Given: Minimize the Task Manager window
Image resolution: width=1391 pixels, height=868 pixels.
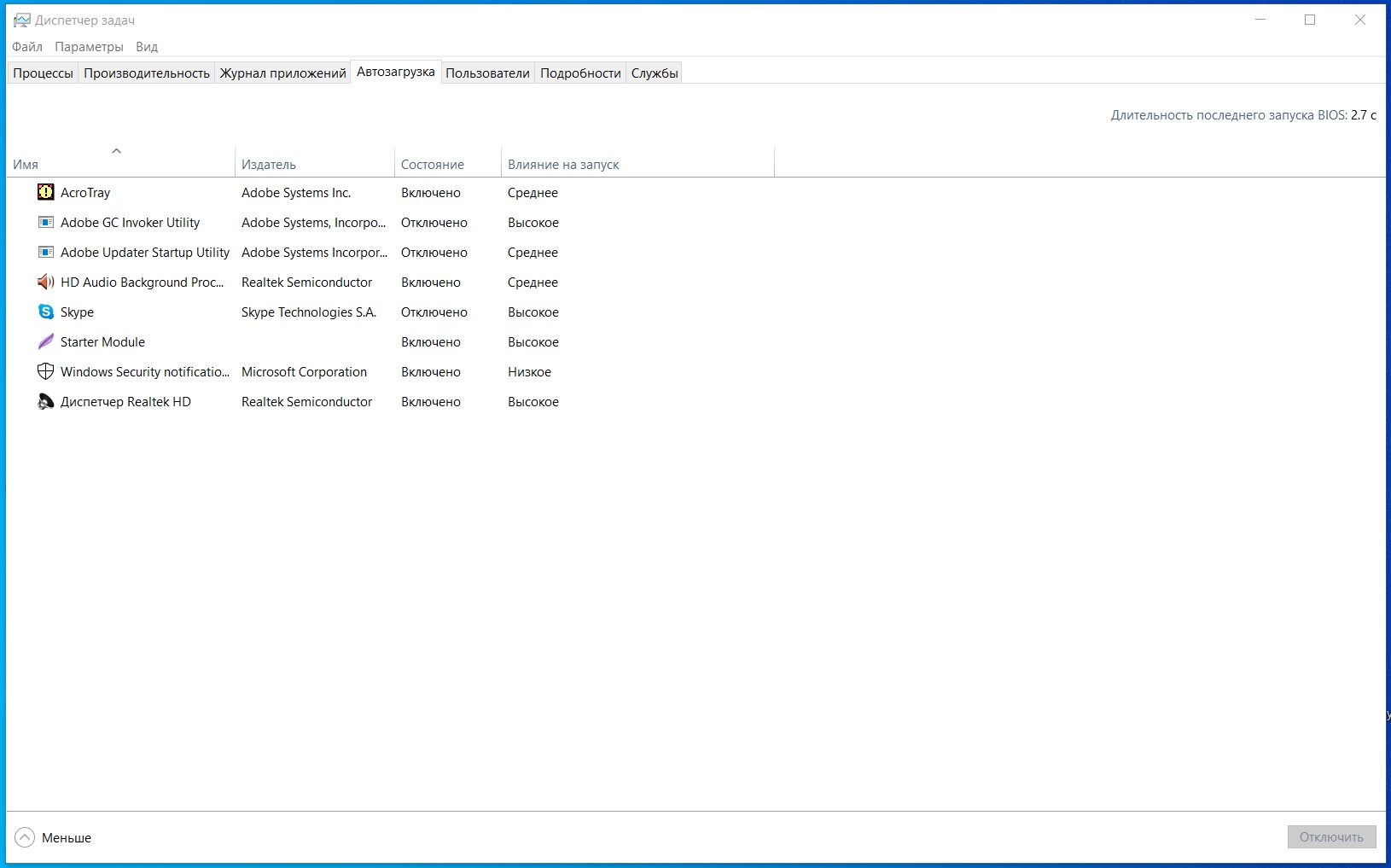Looking at the screenshot, I should pos(1260,20).
